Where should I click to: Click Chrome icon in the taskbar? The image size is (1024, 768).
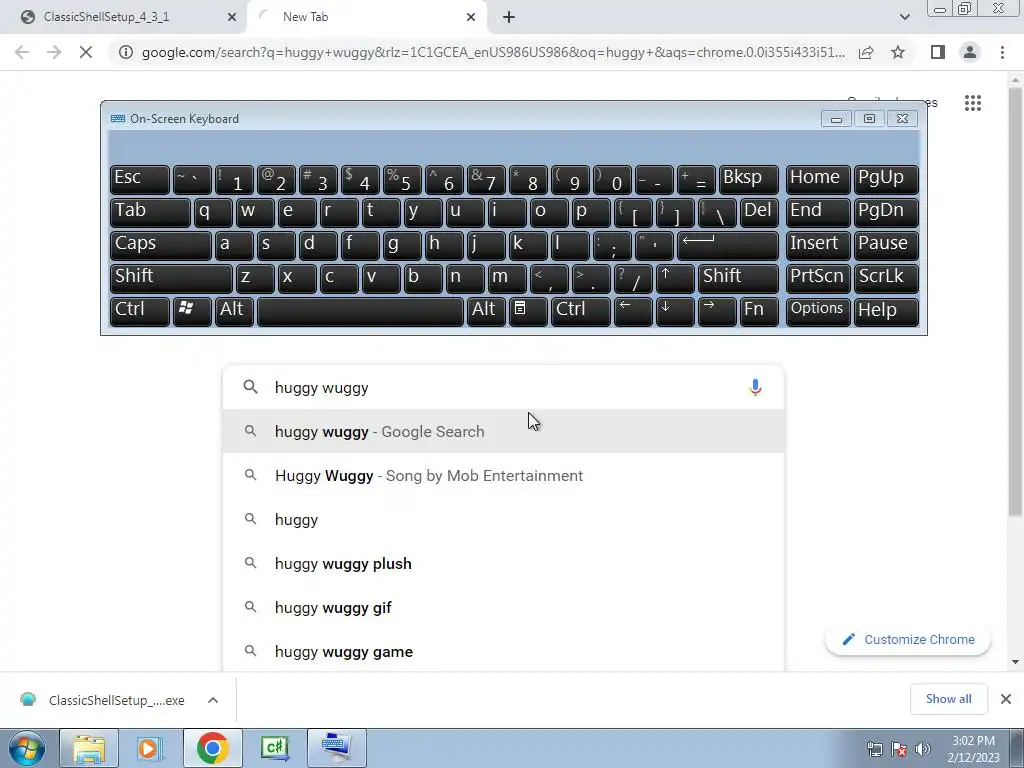click(x=212, y=748)
